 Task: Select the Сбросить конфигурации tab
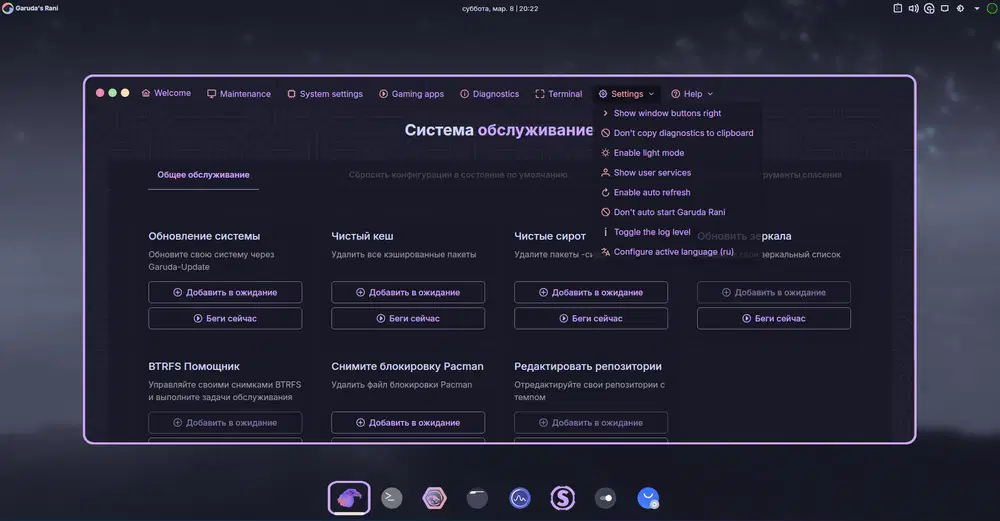tap(458, 175)
